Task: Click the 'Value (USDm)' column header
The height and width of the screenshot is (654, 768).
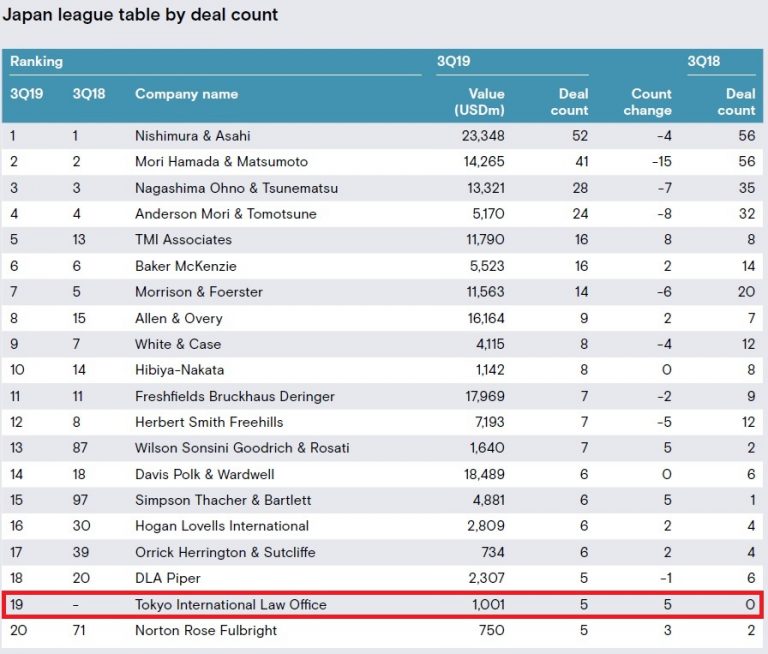Action: point(480,102)
